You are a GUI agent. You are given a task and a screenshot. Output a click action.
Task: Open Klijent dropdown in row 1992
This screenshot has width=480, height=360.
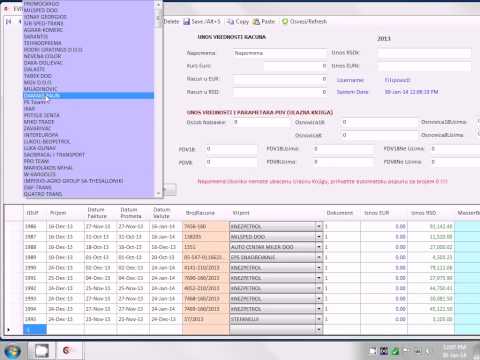tap(319, 288)
